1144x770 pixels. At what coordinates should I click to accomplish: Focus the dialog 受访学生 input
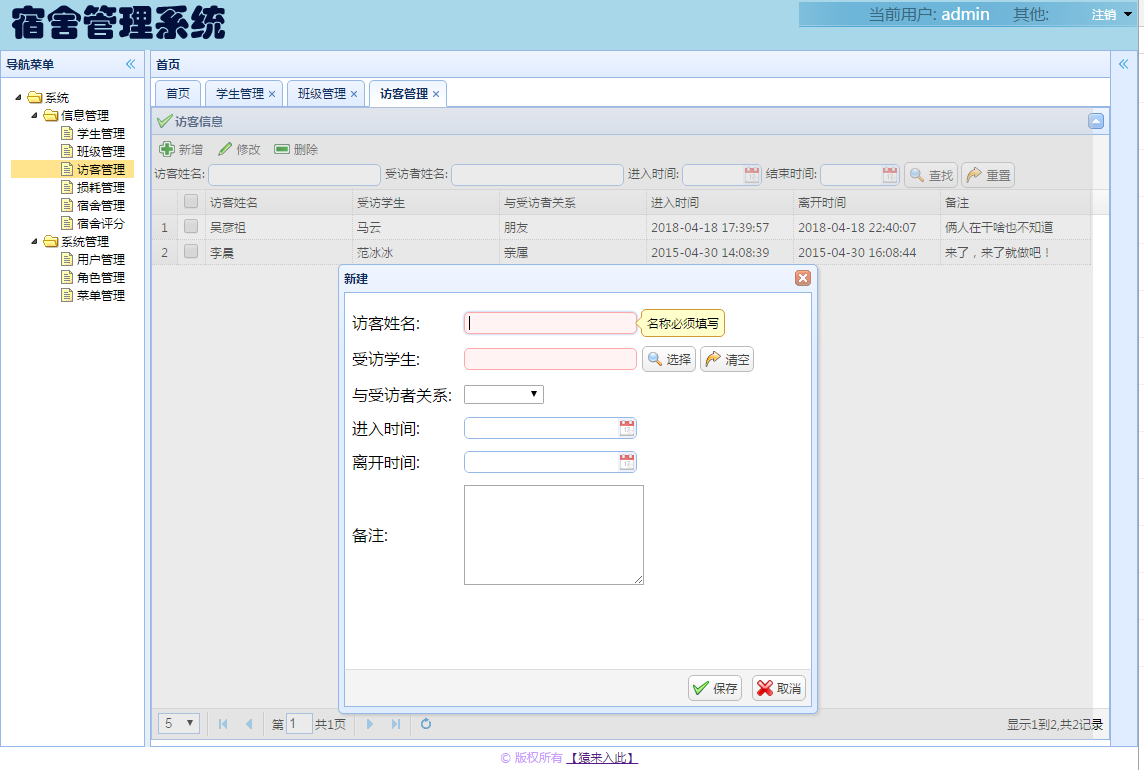pyautogui.click(x=550, y=359)
